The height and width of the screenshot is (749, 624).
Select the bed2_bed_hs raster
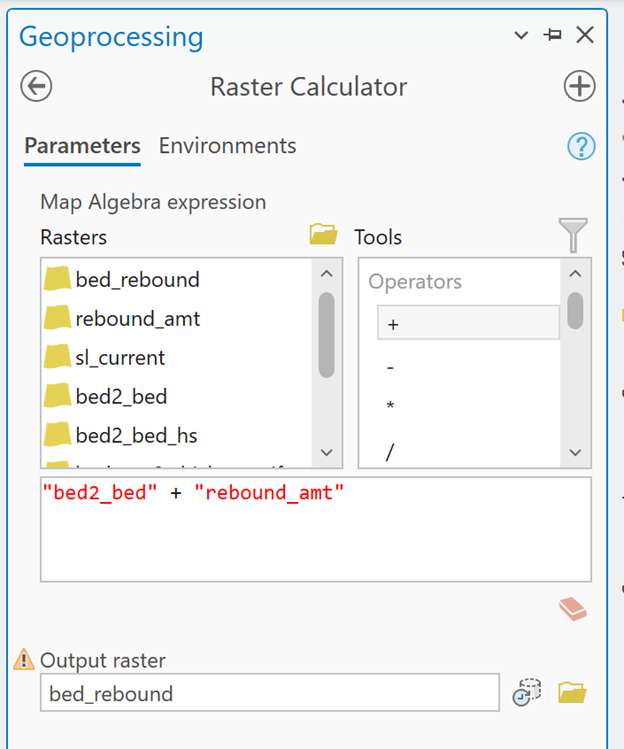(x=177, y=436)
